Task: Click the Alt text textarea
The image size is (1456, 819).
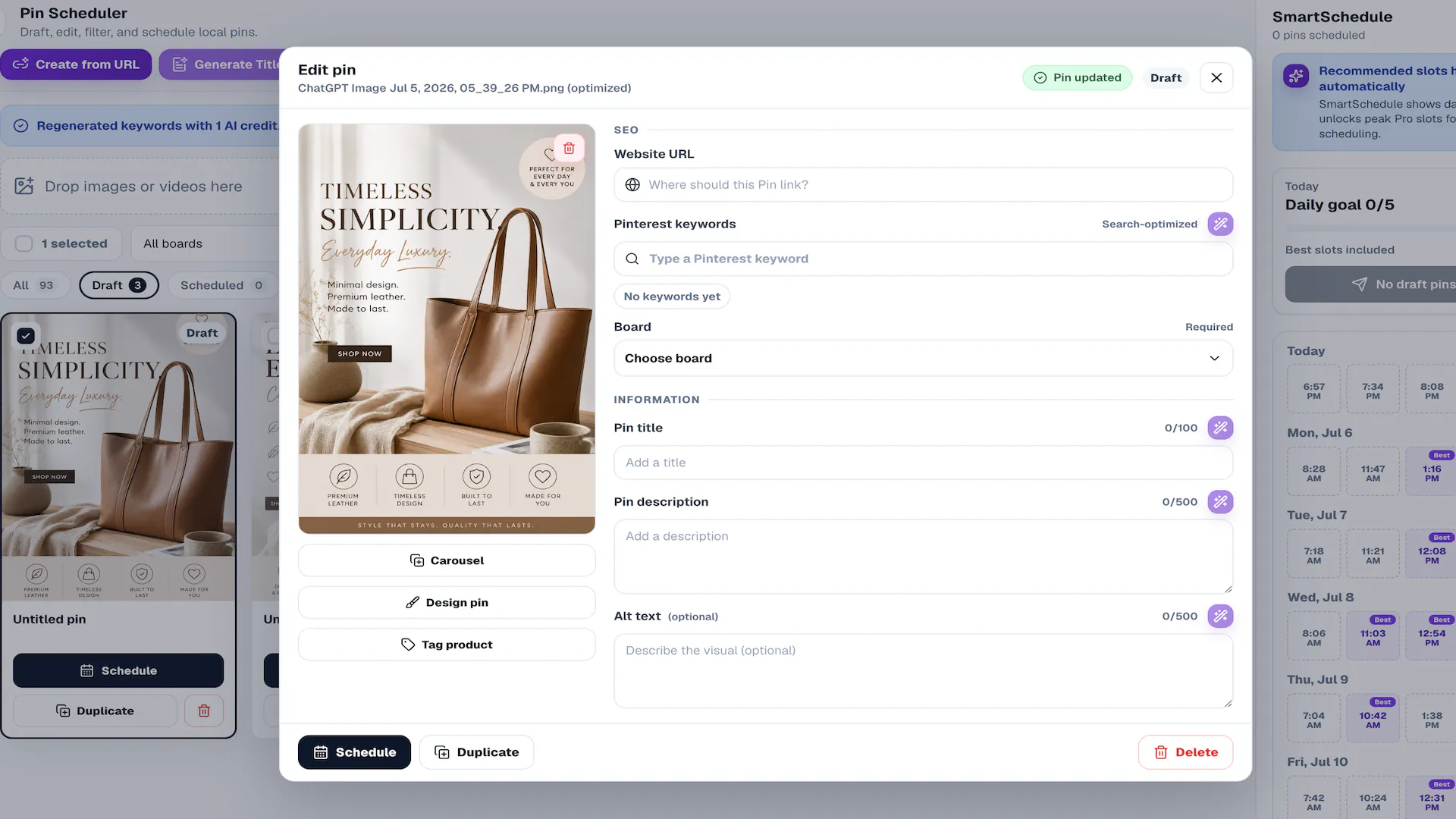Action: (923, 671)
